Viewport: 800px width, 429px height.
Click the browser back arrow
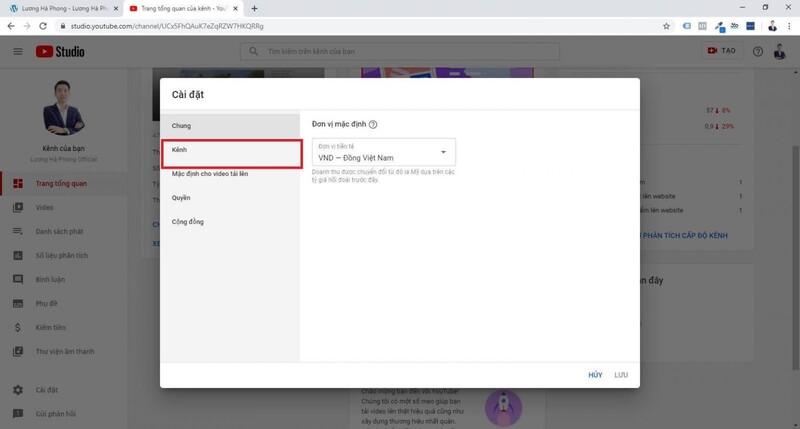(x=10, y=25)
